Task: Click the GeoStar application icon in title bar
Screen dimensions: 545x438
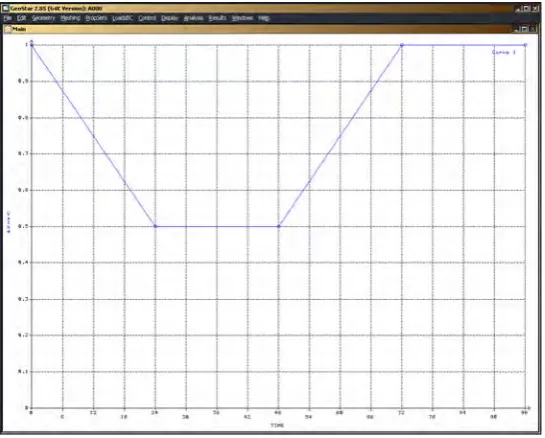Action: [6, 8]
